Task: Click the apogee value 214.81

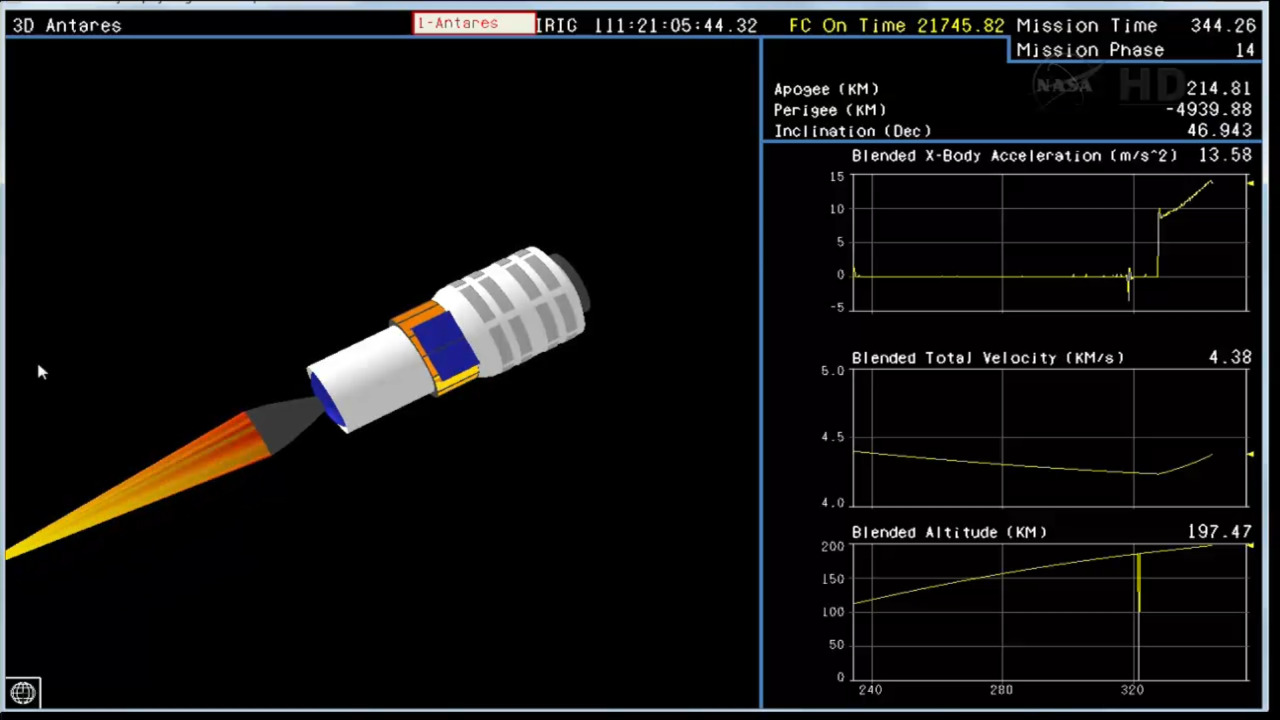Action: pos(1218,89)
